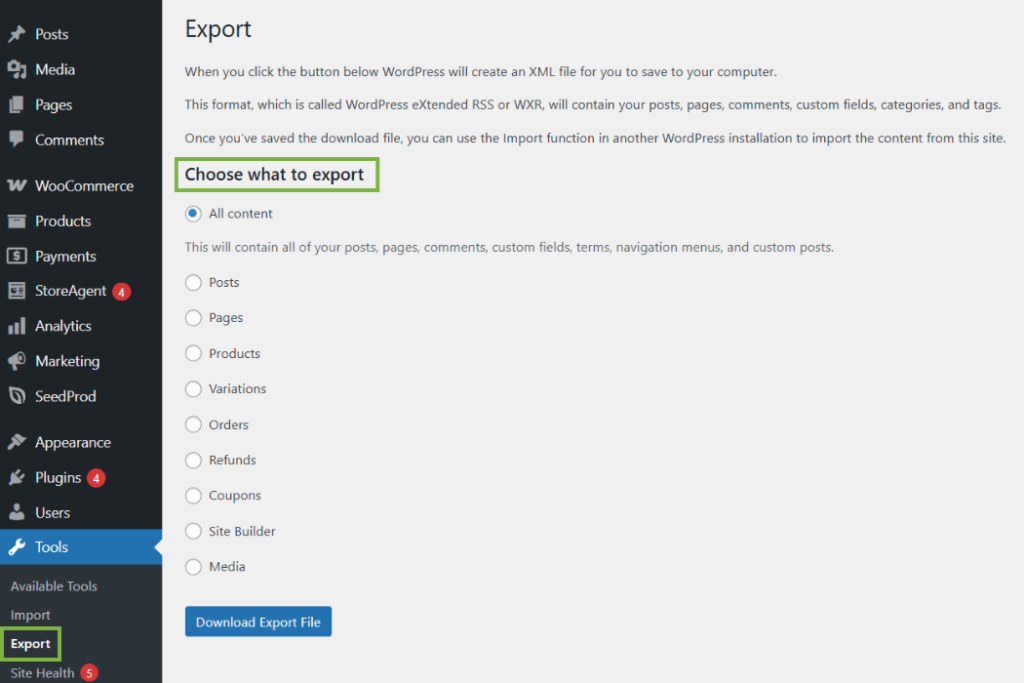Select the Posts radio button
This screenshot has height=683, width=1024.
point(194,283)
